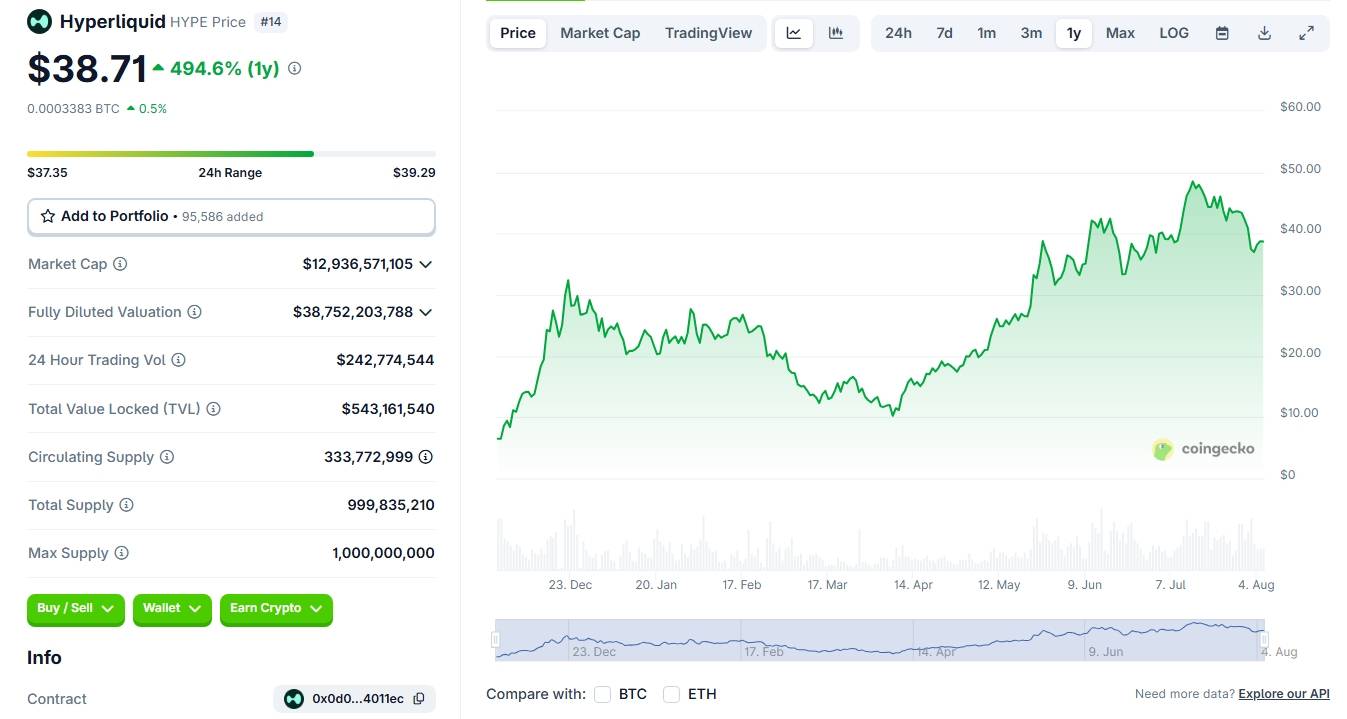
Task: Show Total Supply info icon
Action: [126, 505]
